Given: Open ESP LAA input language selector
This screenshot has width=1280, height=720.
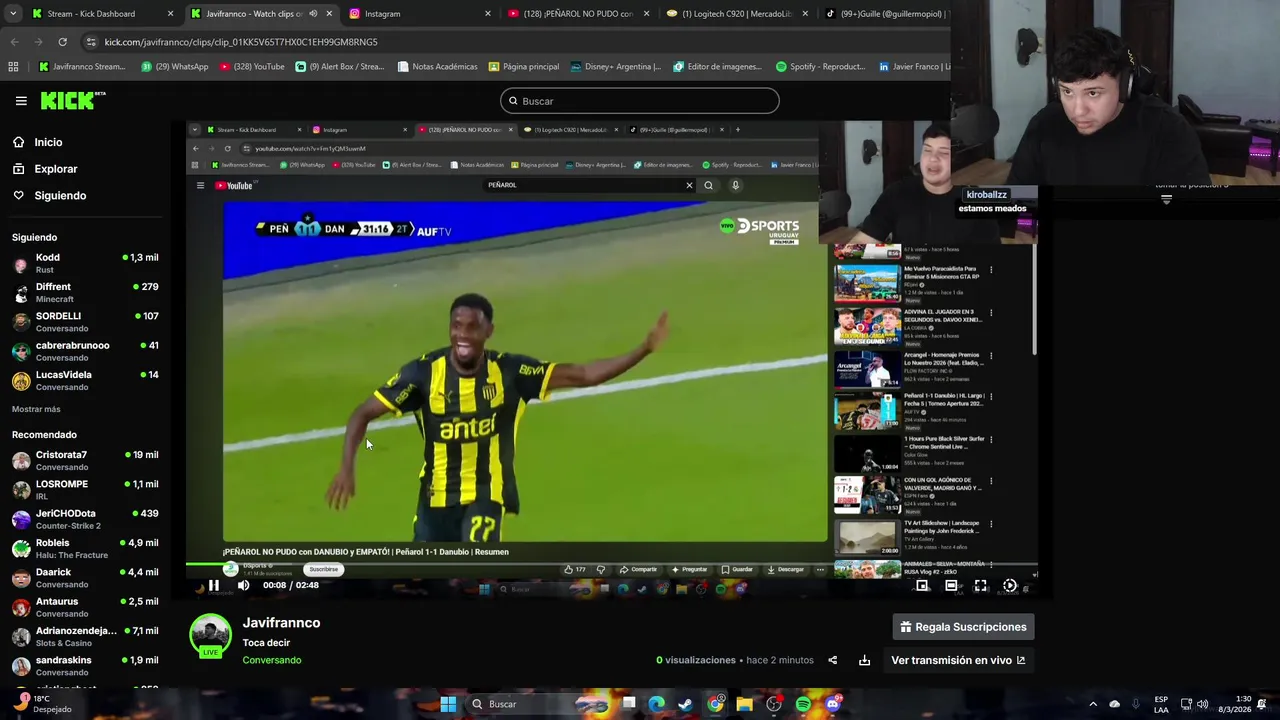Looking at the screenshot, I should pos(1161,704).
